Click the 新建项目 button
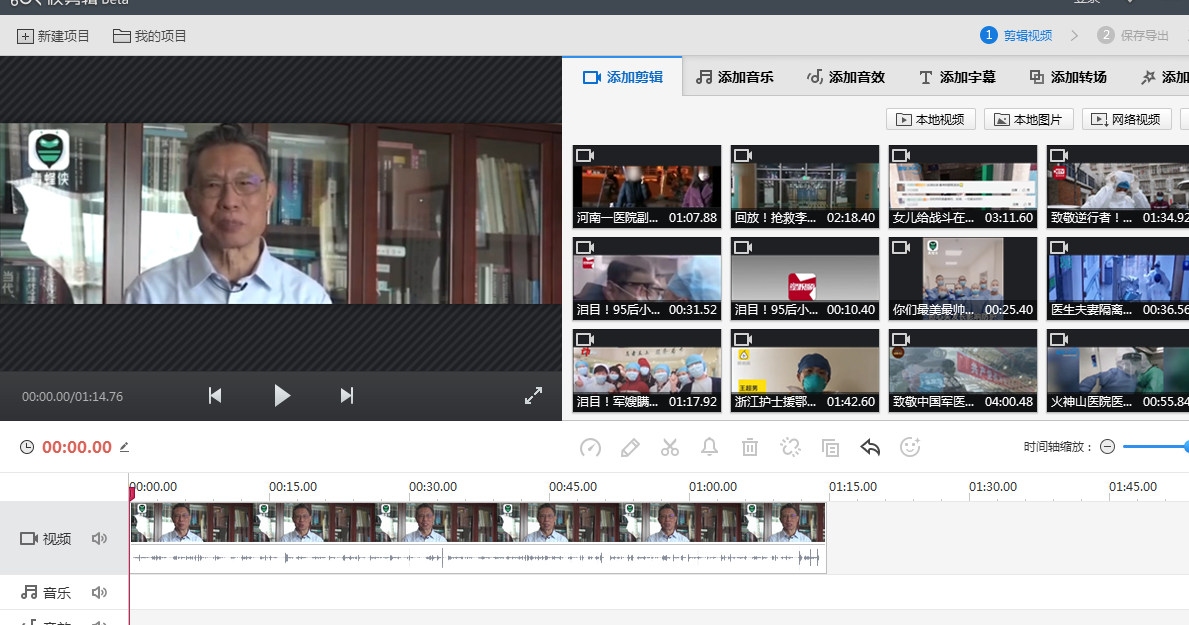1189x625 pixels. coord(54,36)
